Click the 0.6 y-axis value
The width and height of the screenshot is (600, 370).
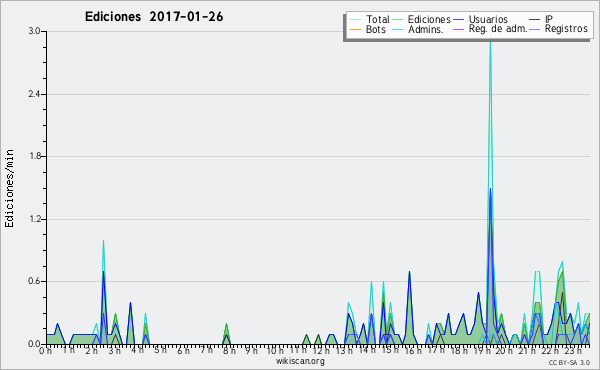34,282
